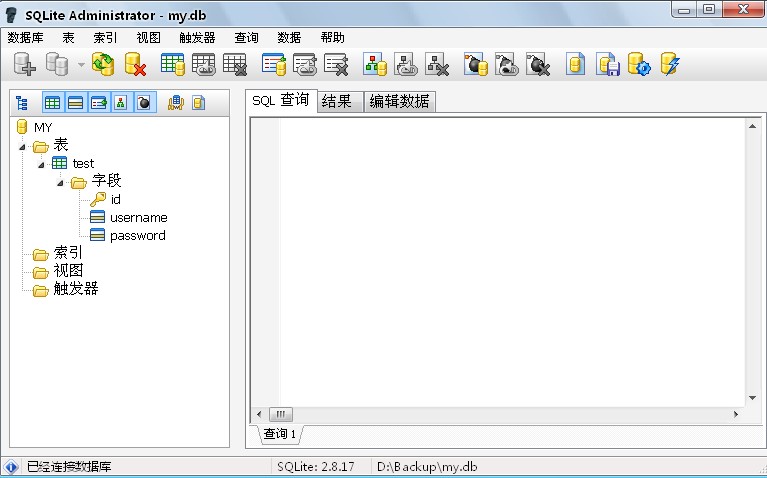The height and width of the screenshot is (478, 767).
Task: Click the delete view toolbar icon
Action: (437, 64)
